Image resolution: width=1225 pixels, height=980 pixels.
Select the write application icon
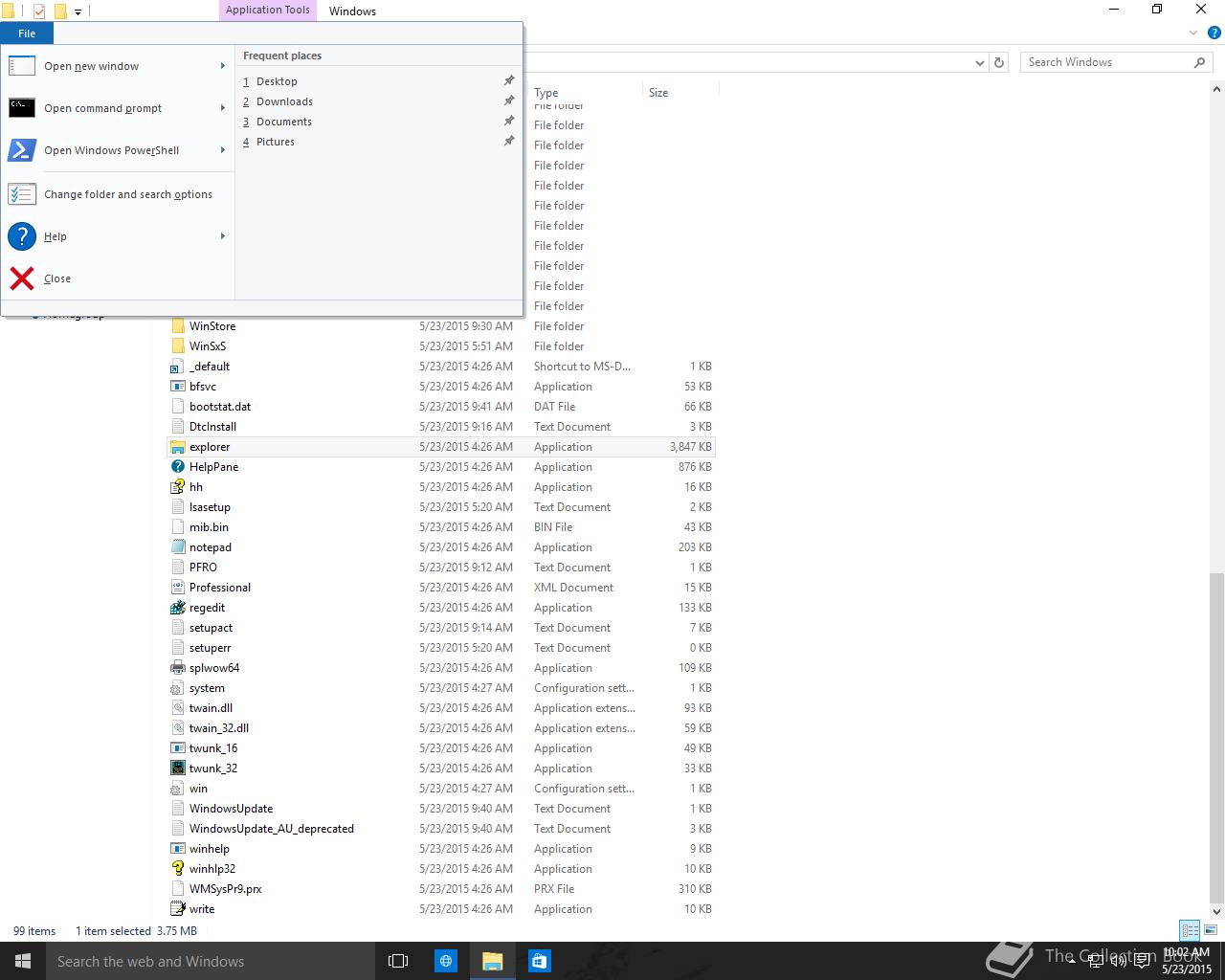click(x=177, y=909)
